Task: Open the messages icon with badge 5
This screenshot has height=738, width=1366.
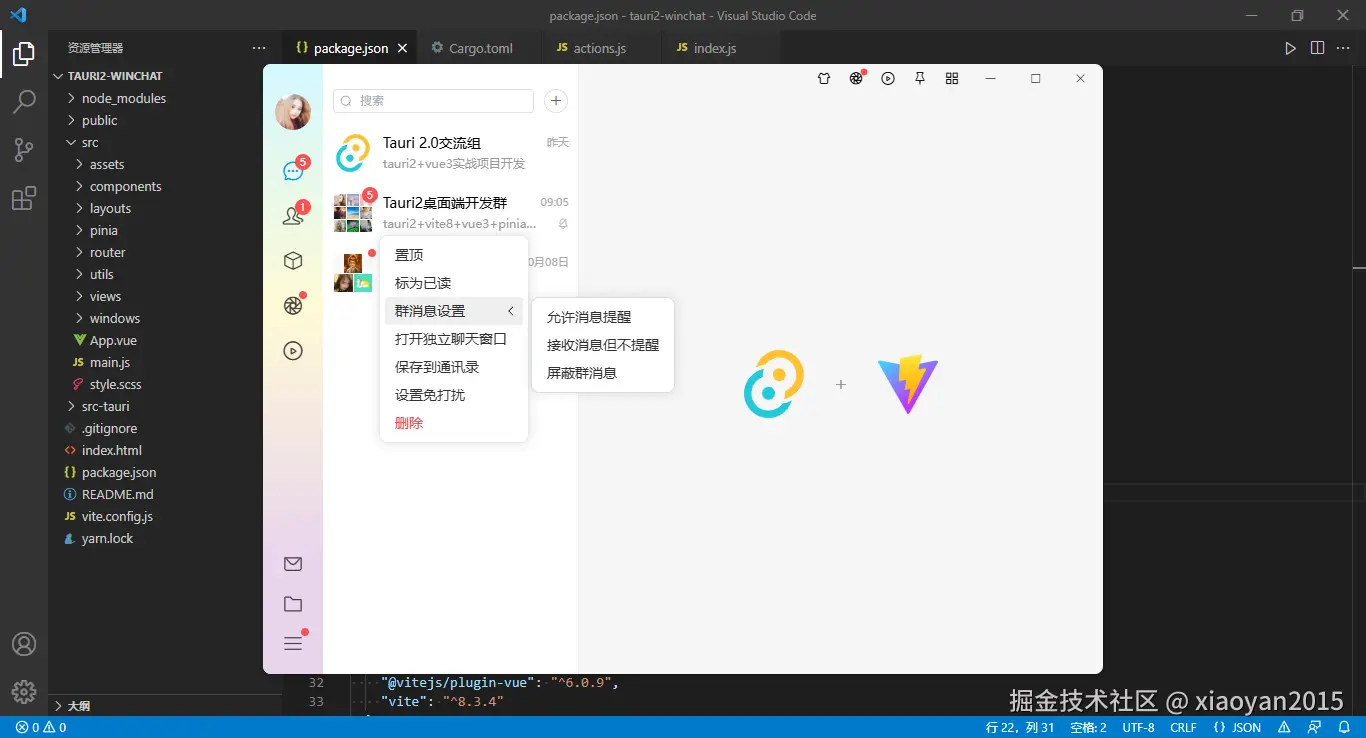Action: (293, 171)
